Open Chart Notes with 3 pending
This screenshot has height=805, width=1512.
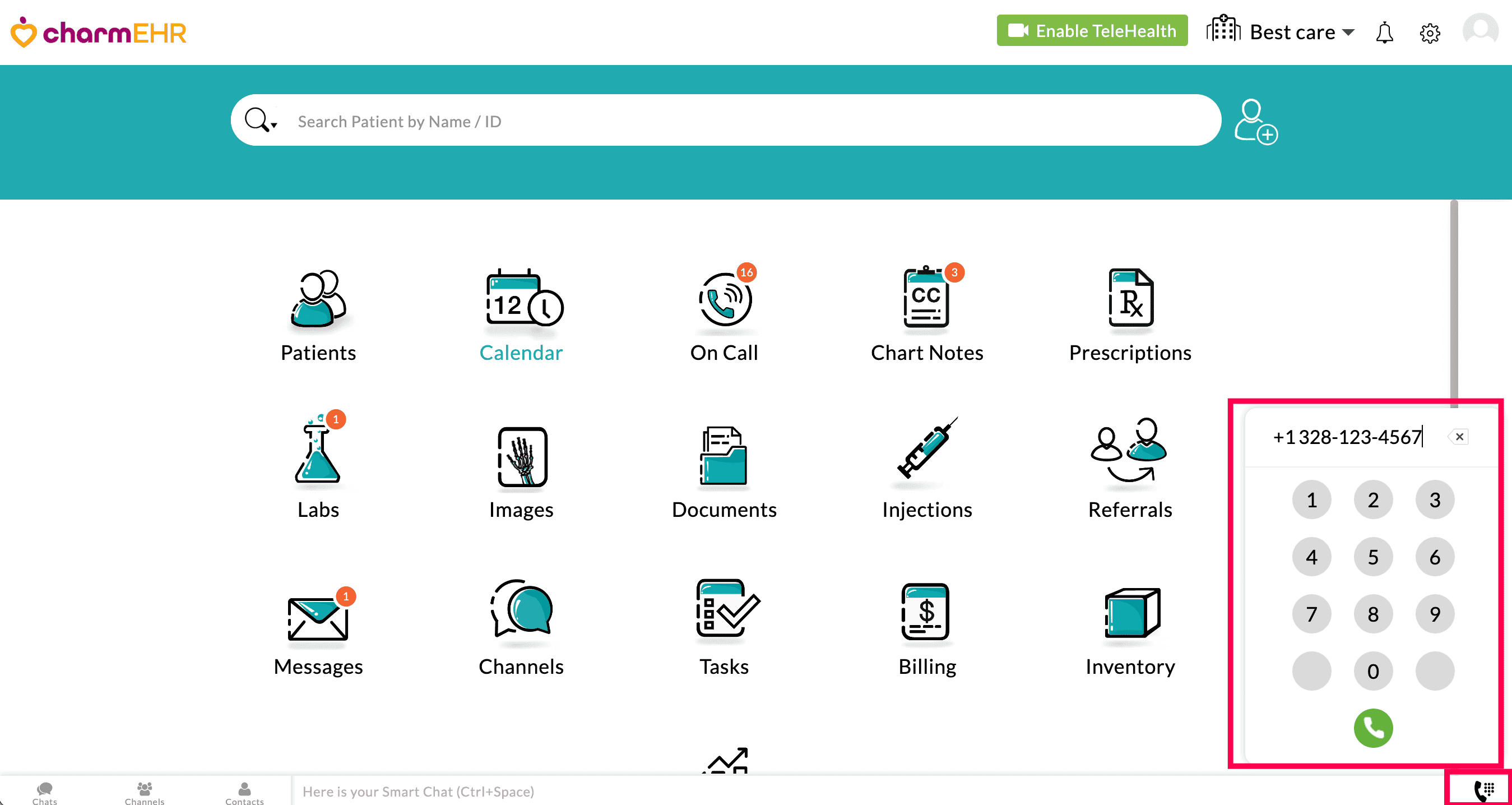926,299
